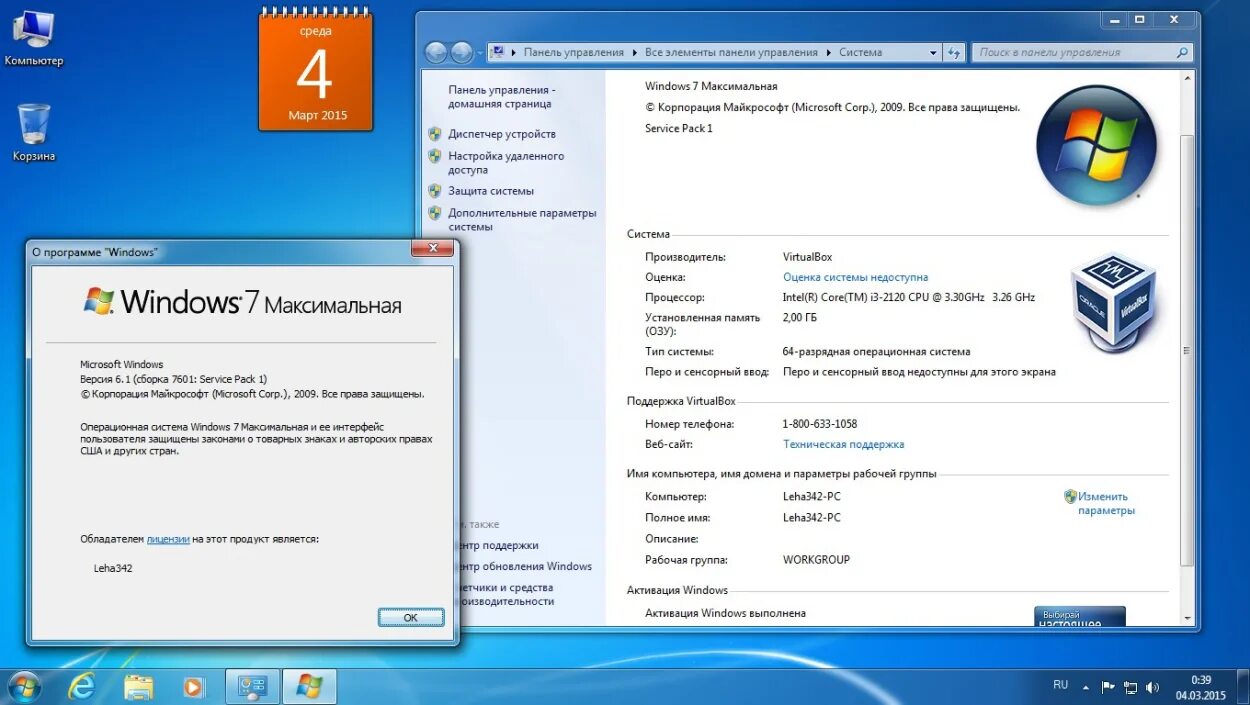The width and height of the screenshot is (1250, 705).
Task: Click the genuine Windows badge banner
Action: (x=1080, y=617)
